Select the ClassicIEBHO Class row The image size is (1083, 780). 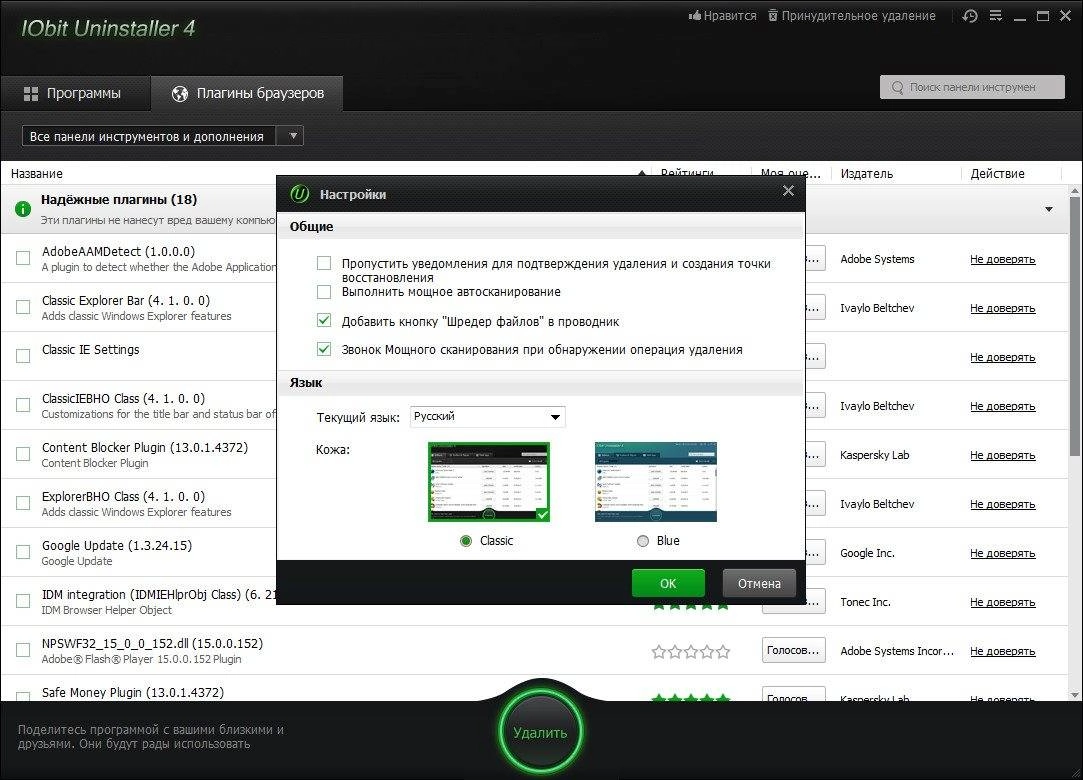pos(139,406)
